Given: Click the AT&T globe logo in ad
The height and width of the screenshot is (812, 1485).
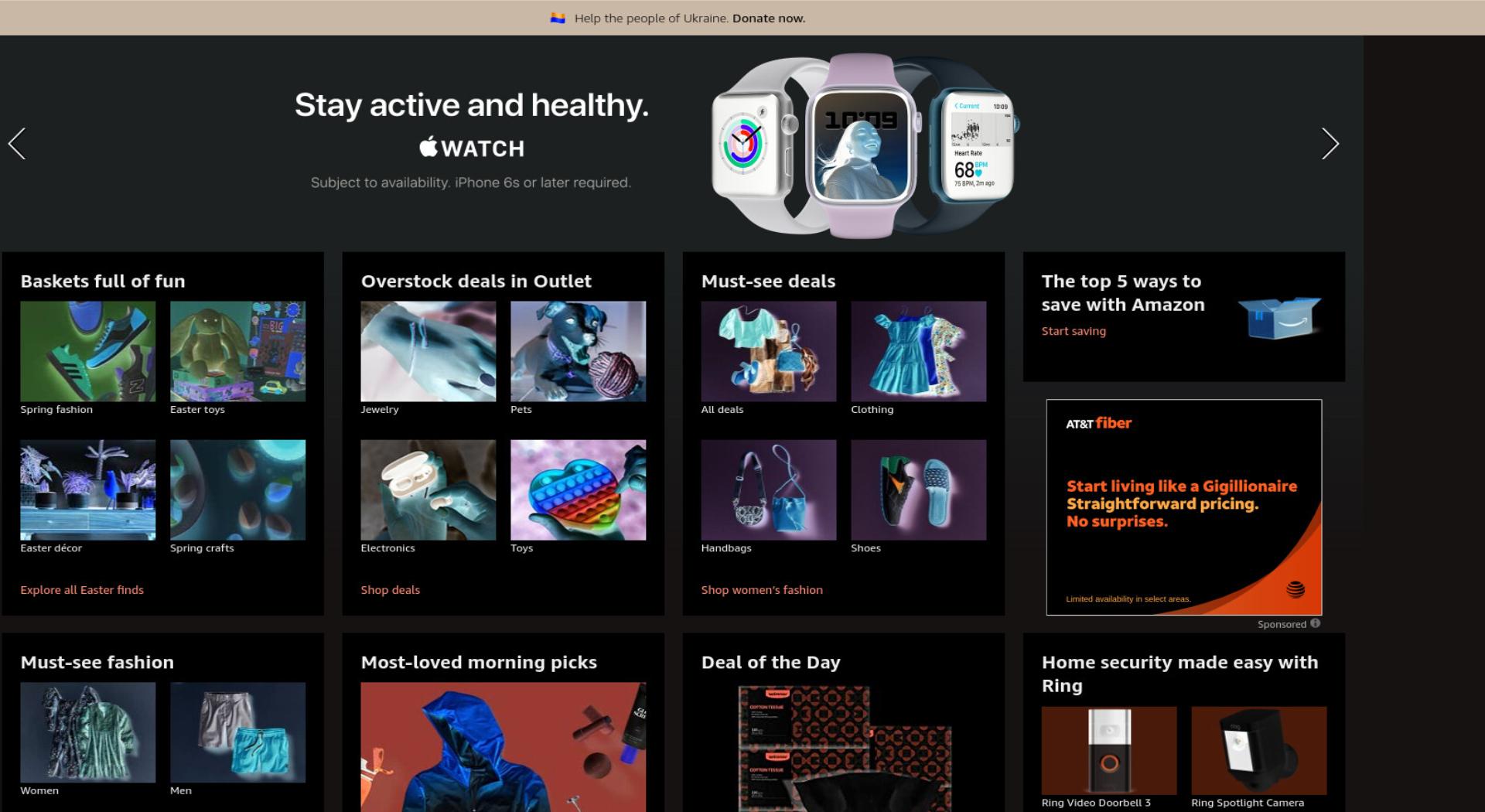Looking at the screenshot, I should click(1296, 589).
